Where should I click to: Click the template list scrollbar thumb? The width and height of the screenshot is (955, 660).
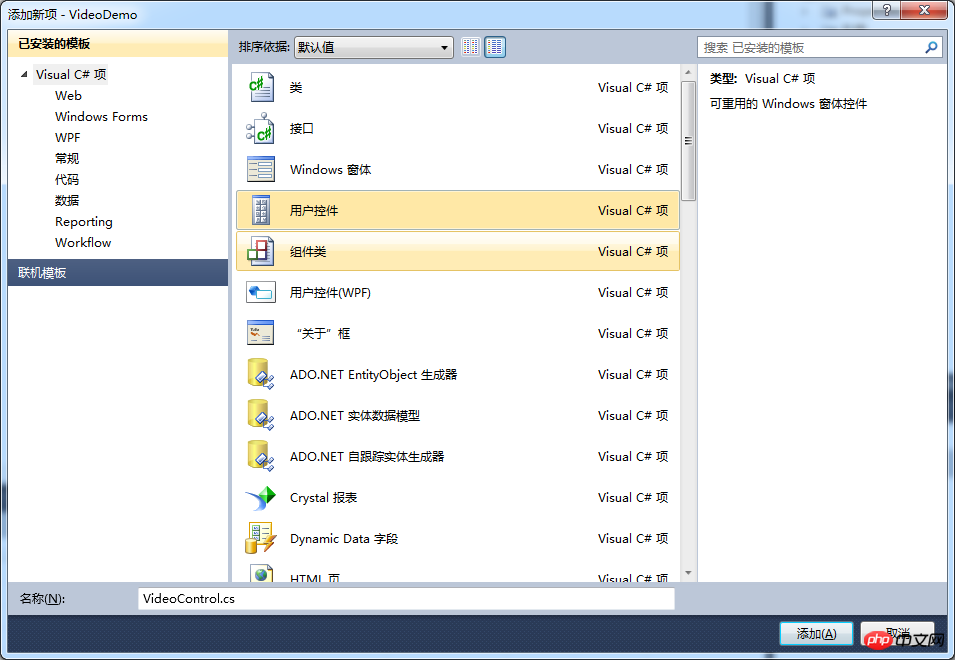tap(688, 141)
